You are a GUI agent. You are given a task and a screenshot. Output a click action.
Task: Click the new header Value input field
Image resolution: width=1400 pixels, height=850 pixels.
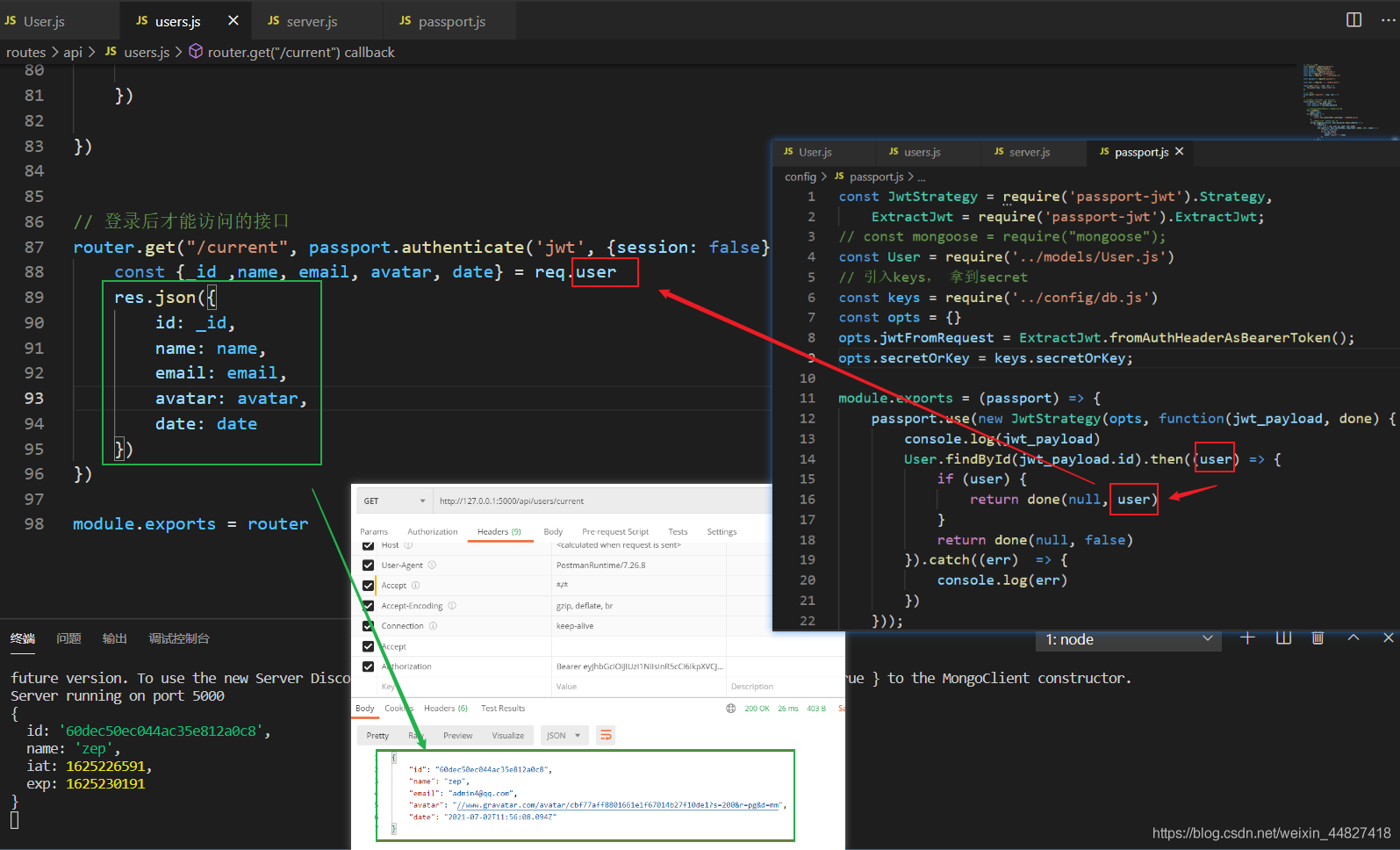pyautogui.click(x=639, y=687)
